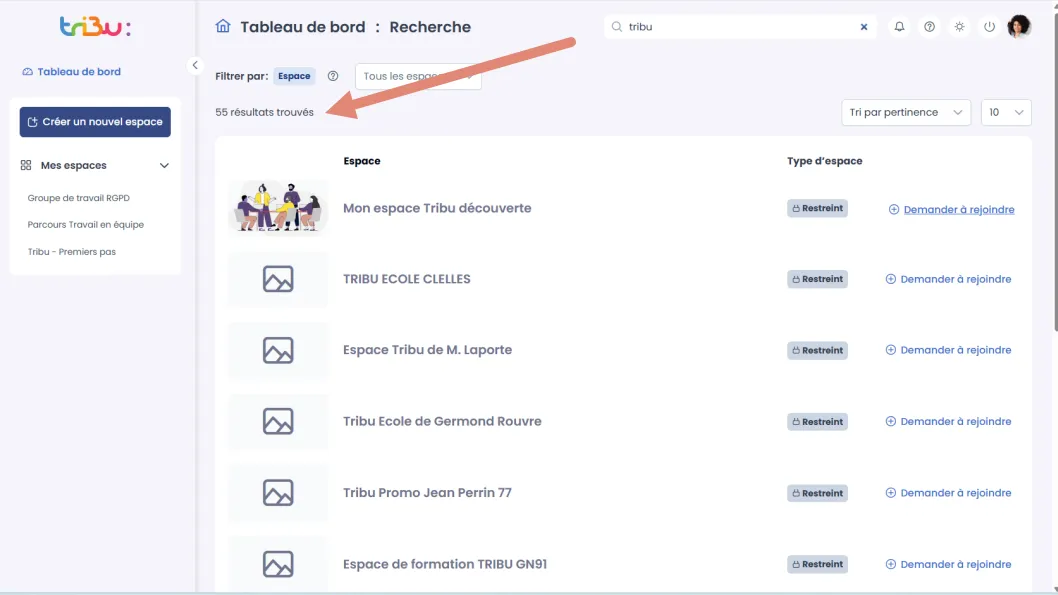Open the help question mark icon in header
This screenshot has width=1058, height=595.
pos(929,27)
